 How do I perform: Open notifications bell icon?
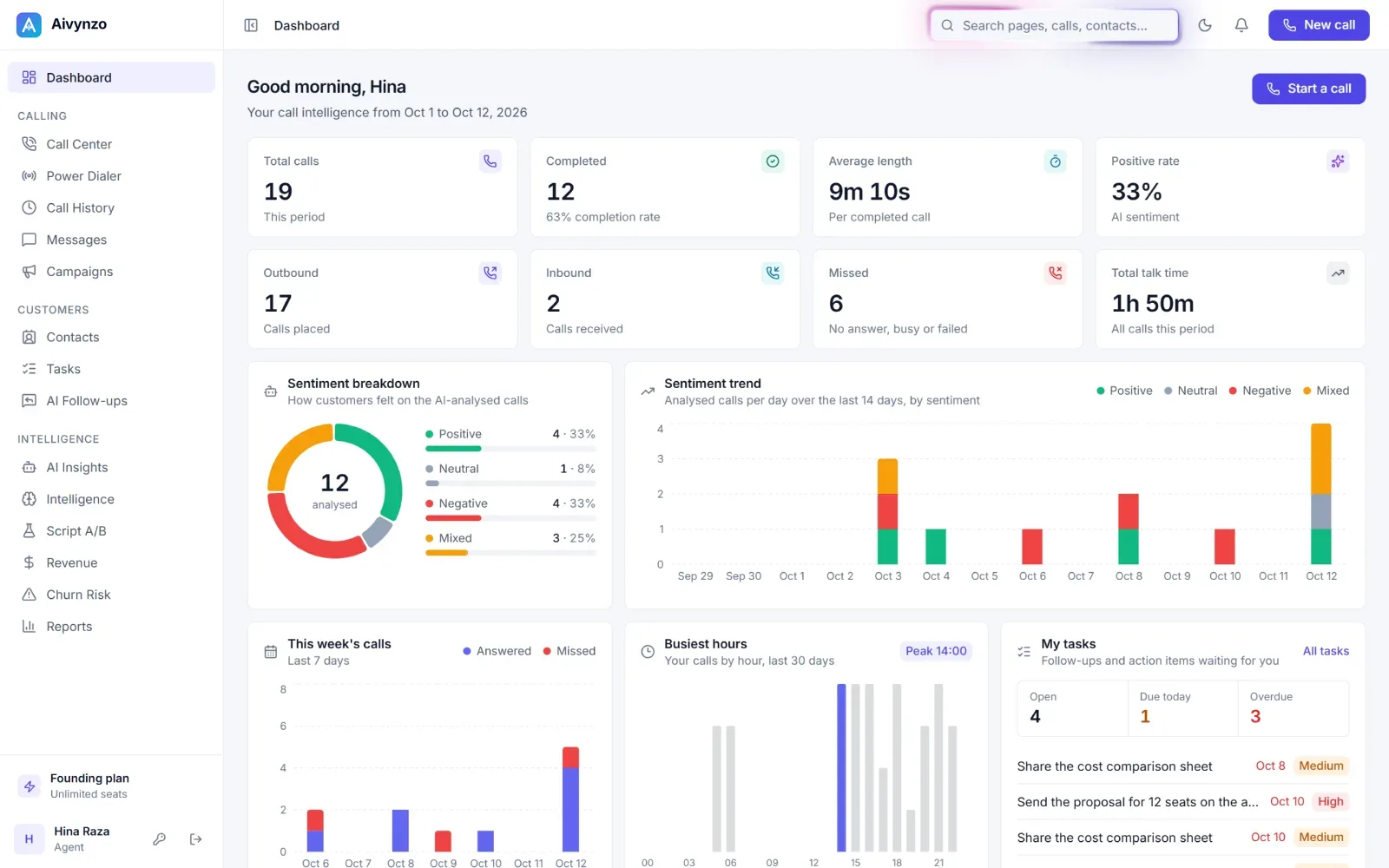(1241, 25)
